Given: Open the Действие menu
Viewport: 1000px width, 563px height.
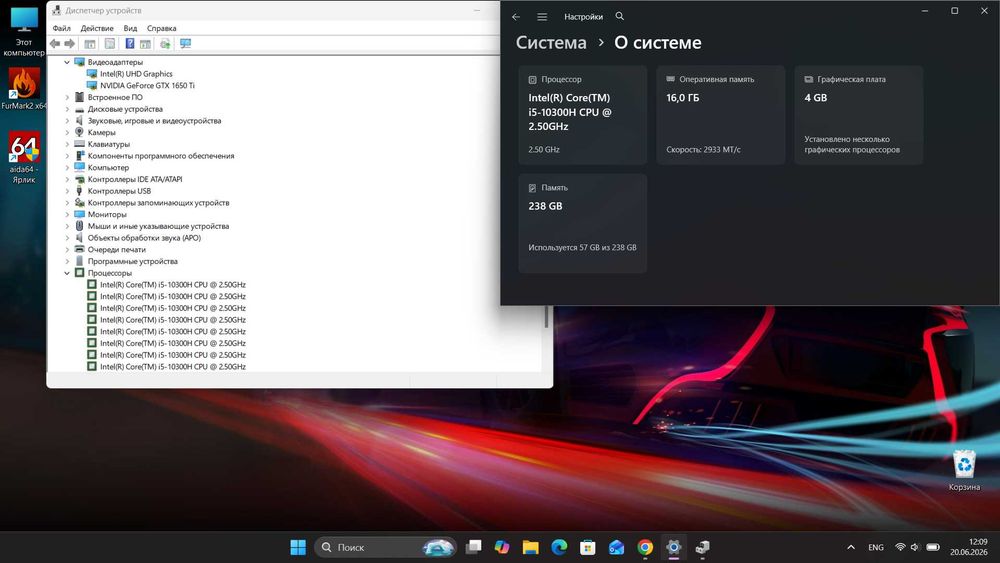Looking at the screenshot, I should tap(97, 28).
